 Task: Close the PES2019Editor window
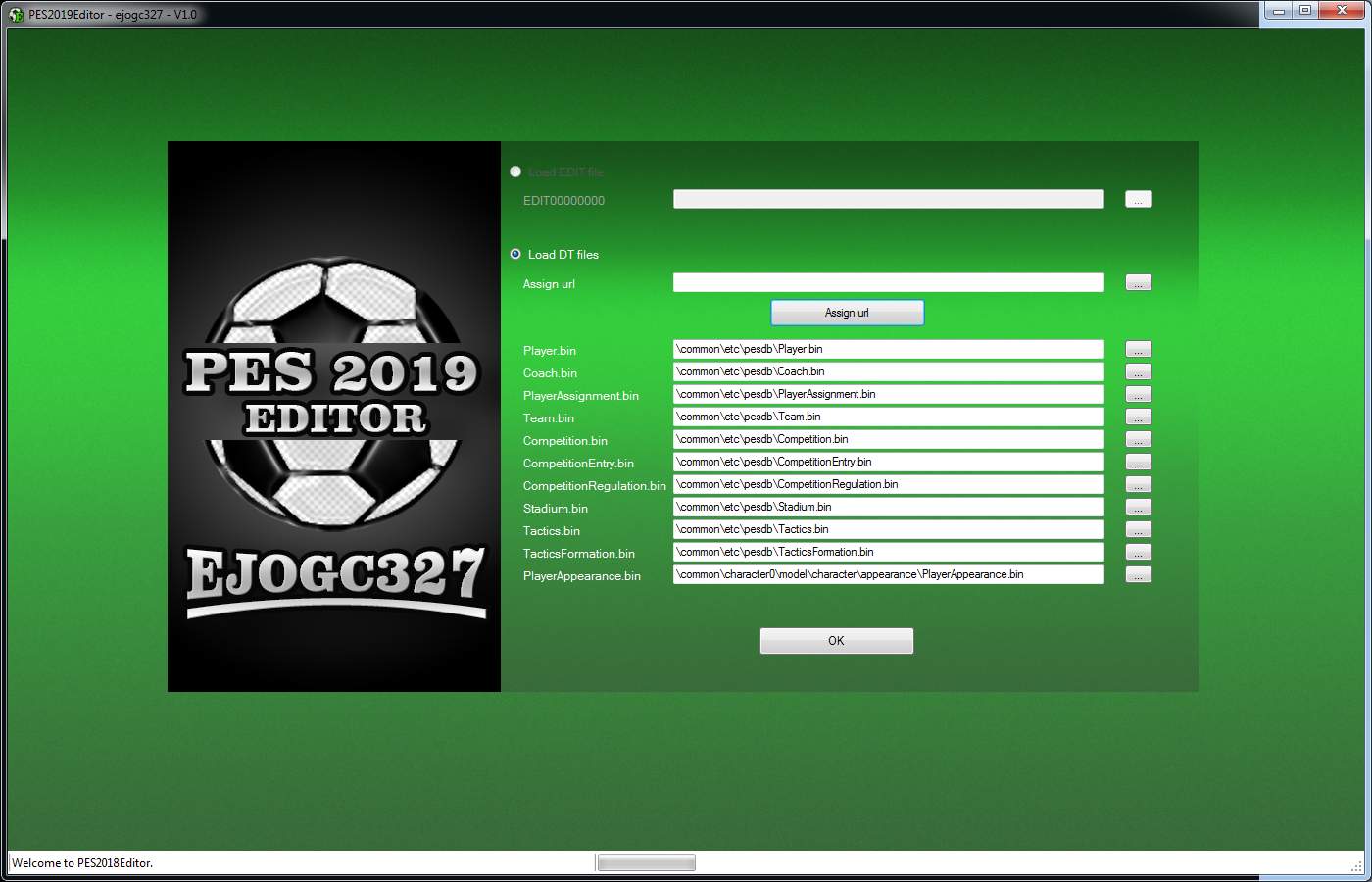(x=1342, y=11)
